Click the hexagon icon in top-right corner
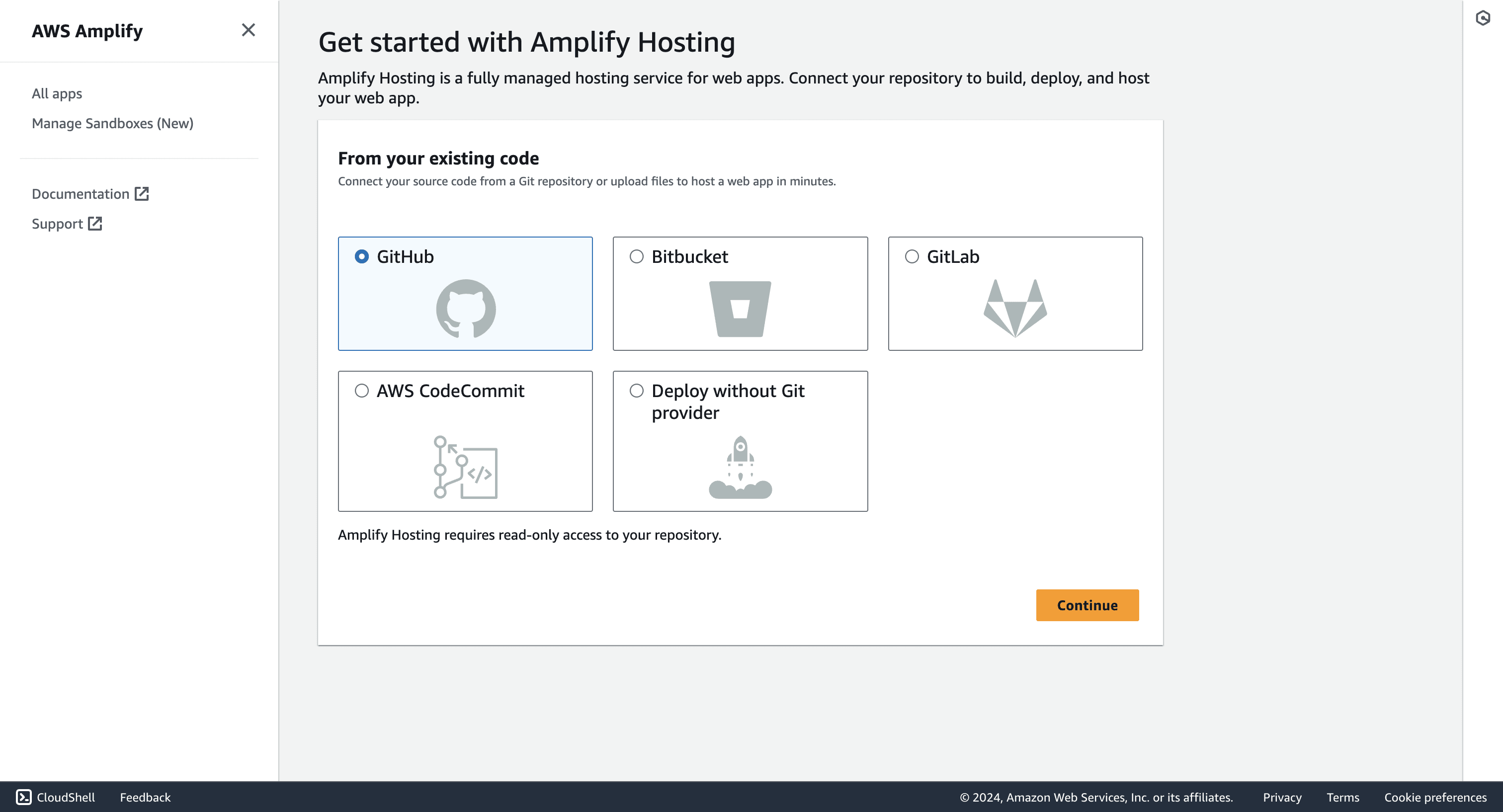The image size is (1503, 812). click(1482, 18)
